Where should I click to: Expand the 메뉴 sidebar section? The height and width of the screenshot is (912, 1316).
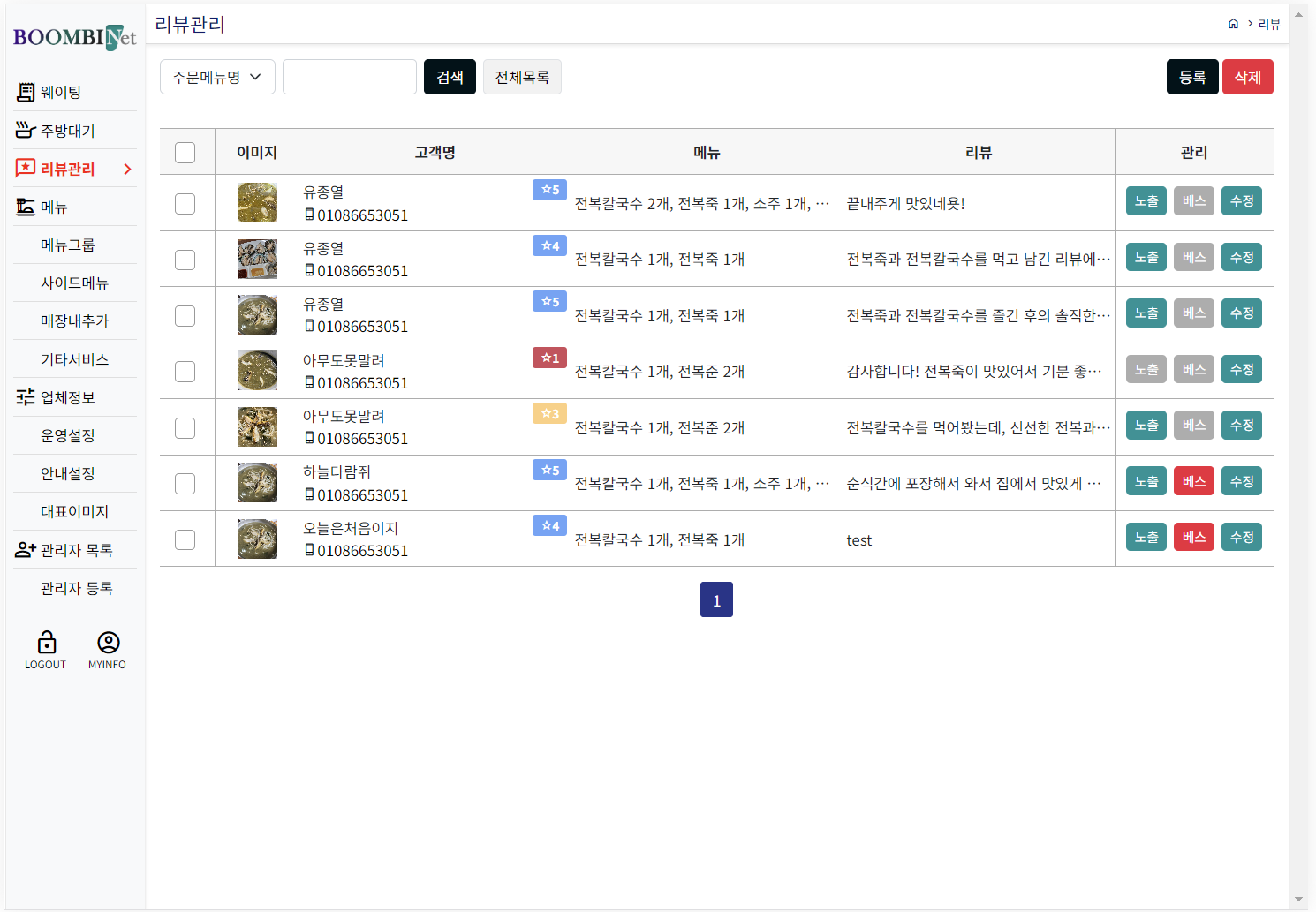(54, 207)
